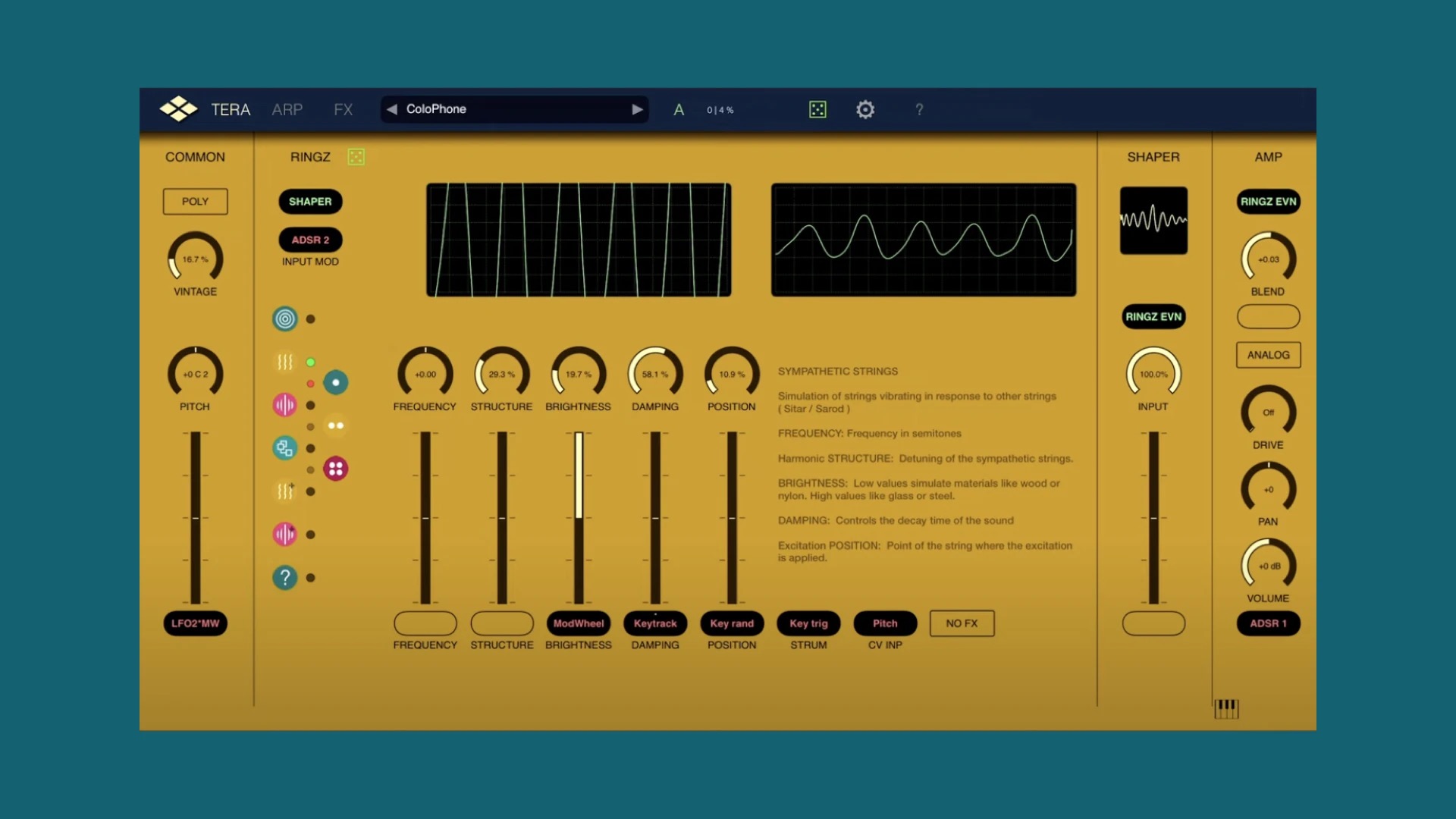Screen dimensions: 1456x819
Task: Switch to the FX tab
Action: [x=344, y=110]
